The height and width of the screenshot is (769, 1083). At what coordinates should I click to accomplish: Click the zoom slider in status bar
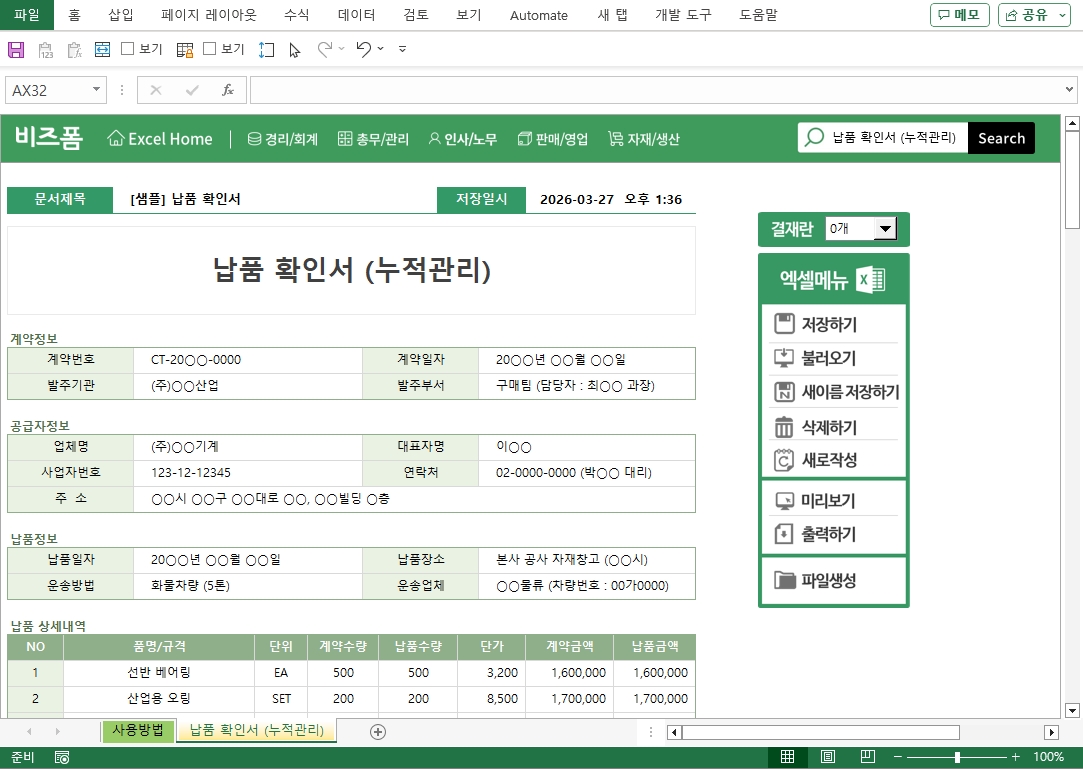pyautogui.click(x=957, y=757)
